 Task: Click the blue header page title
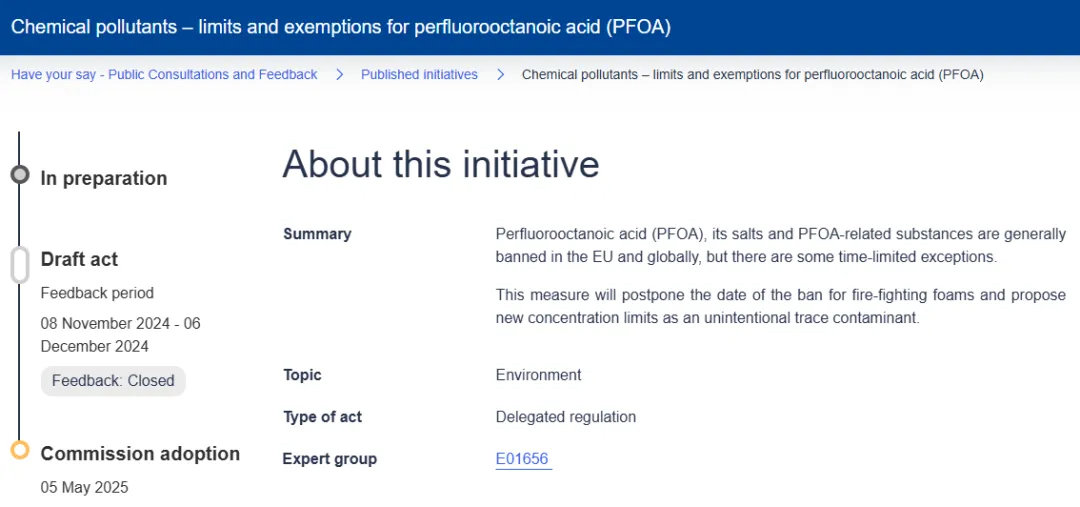coord(340,27)
